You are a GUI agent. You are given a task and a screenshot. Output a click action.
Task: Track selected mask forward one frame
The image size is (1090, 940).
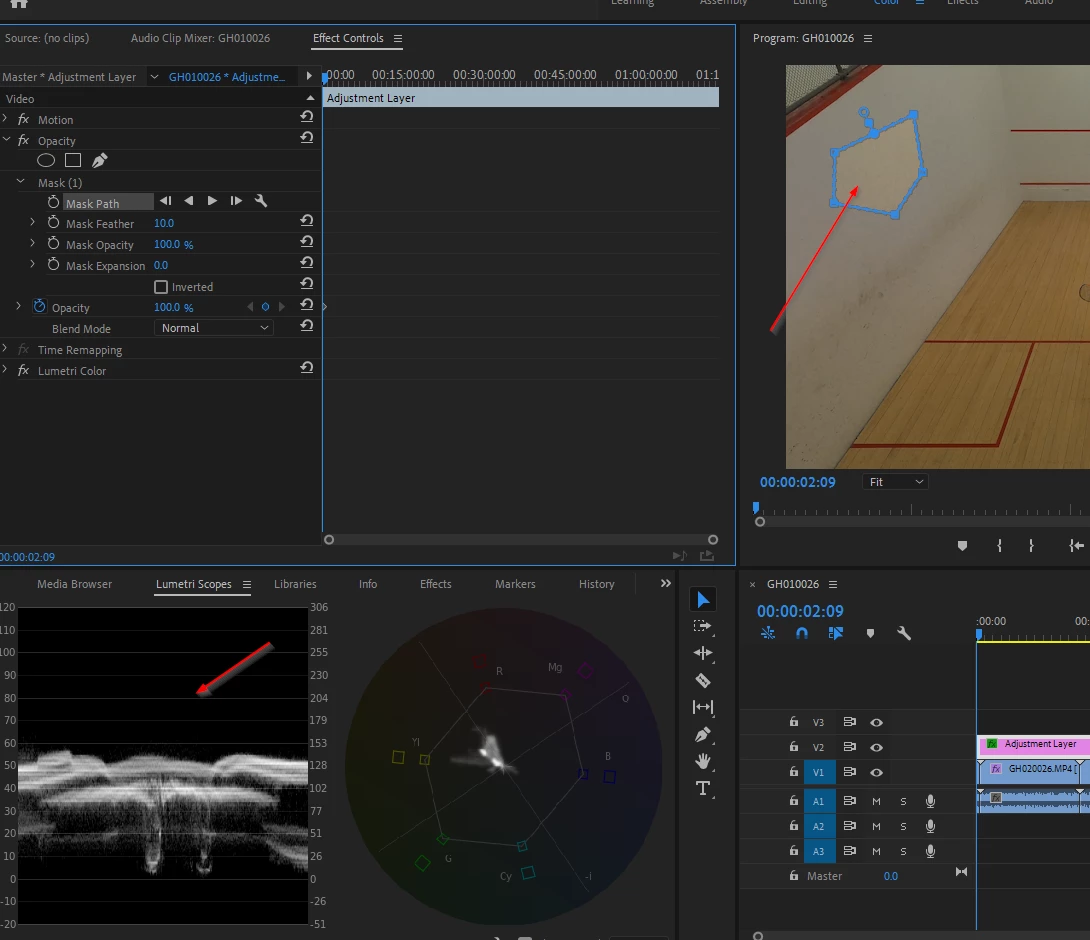click(x=236, y=201)
